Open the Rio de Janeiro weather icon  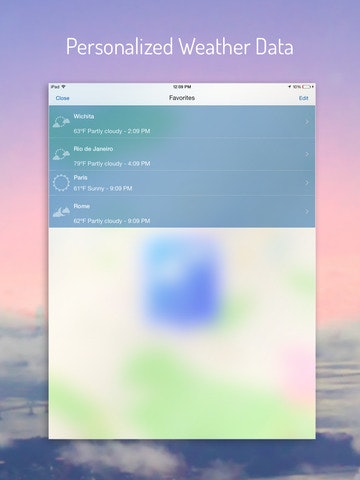point(61,154)
